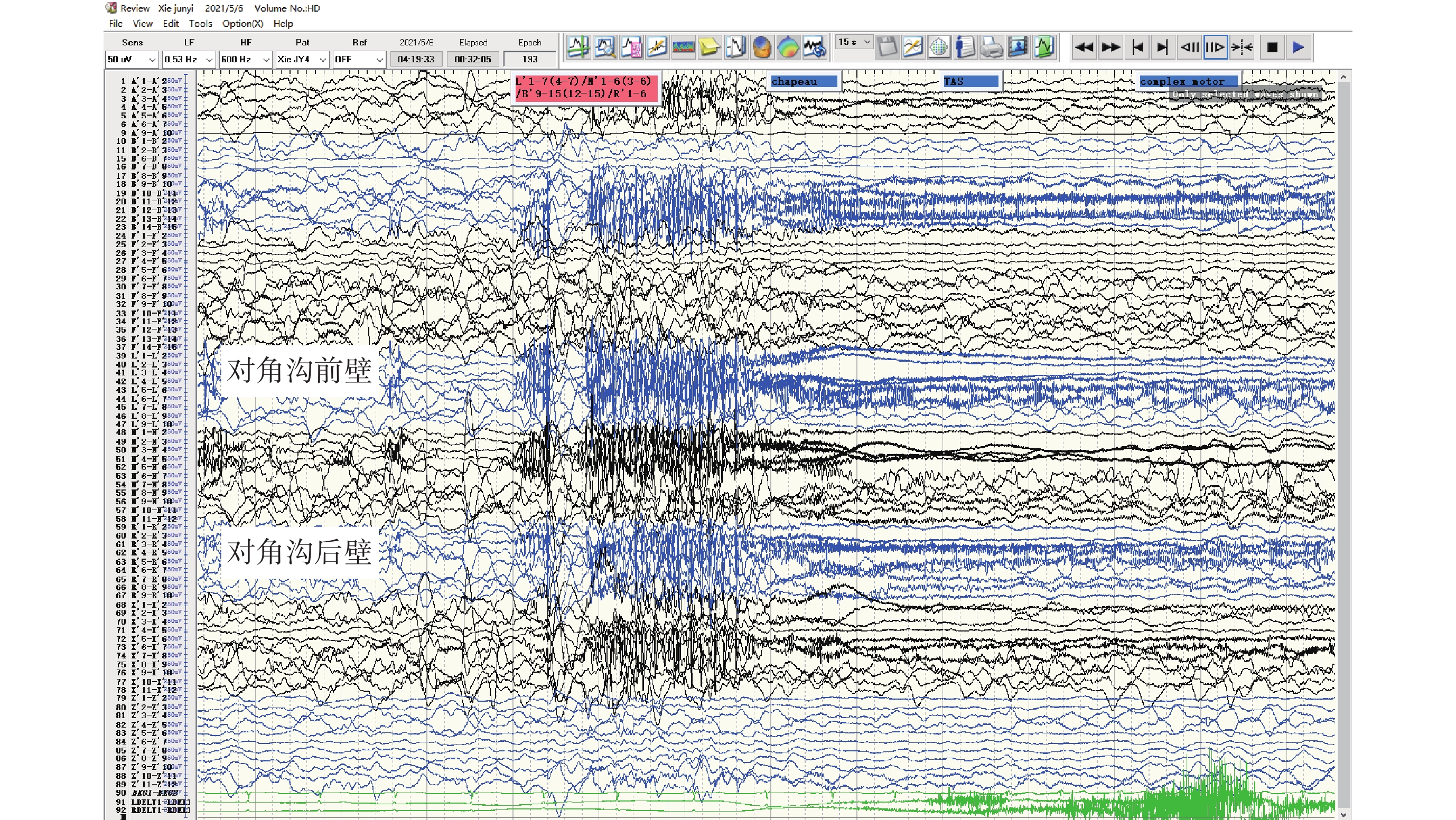Open the circular topographic map icon
Image resolution: width=1456 pixels, height=820 pixels.
pyautogui.click(x=788, y=48)
